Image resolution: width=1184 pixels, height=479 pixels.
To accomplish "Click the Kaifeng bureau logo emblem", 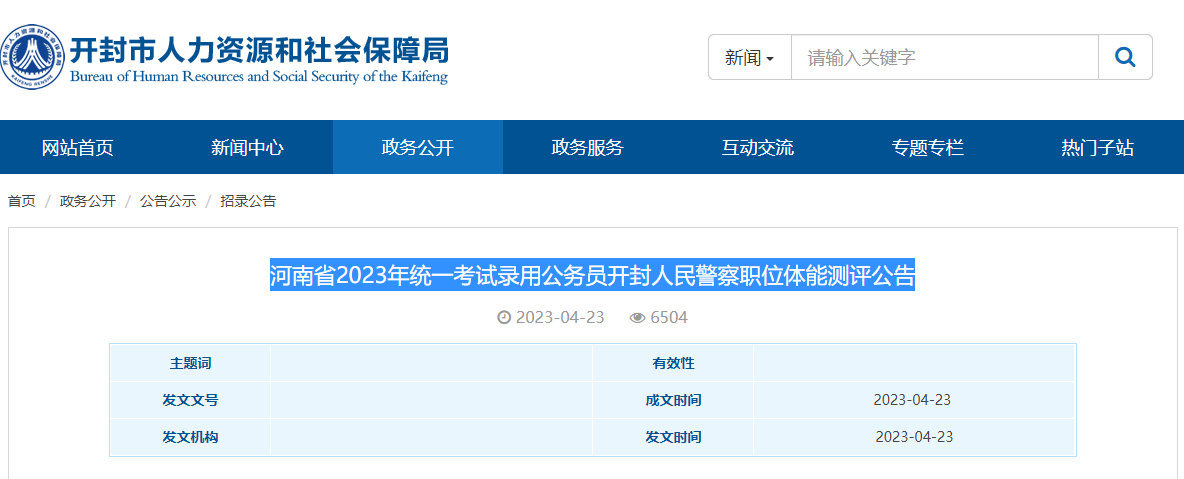I will [33, 55].
